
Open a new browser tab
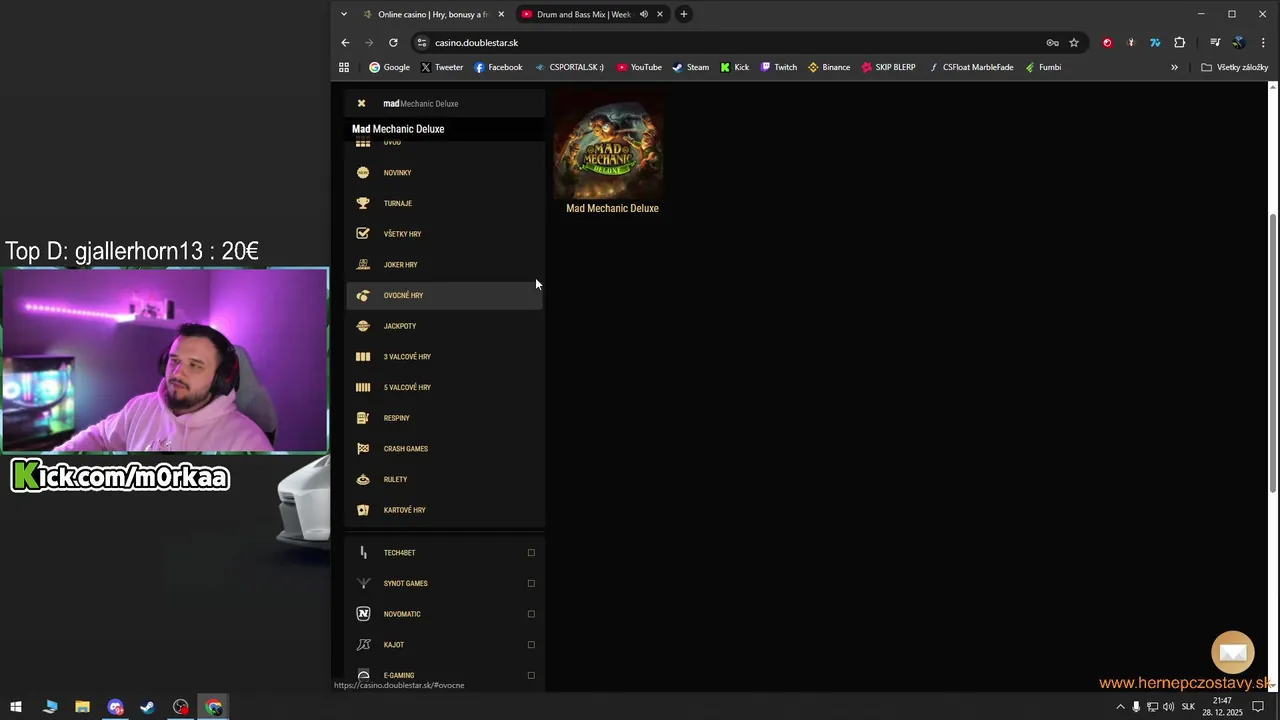[684, 14]
